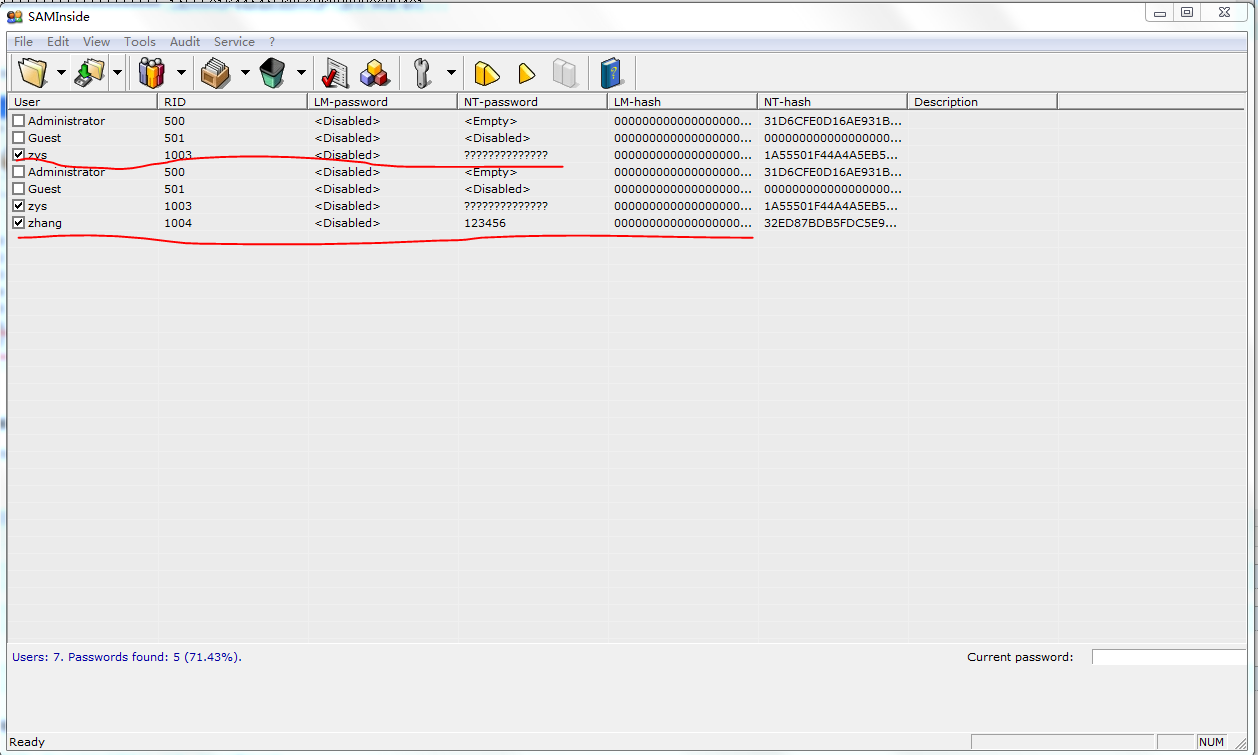Click the colored cubes attack icon
This screenshot has width=1258, height=755.
coord(375,73)
